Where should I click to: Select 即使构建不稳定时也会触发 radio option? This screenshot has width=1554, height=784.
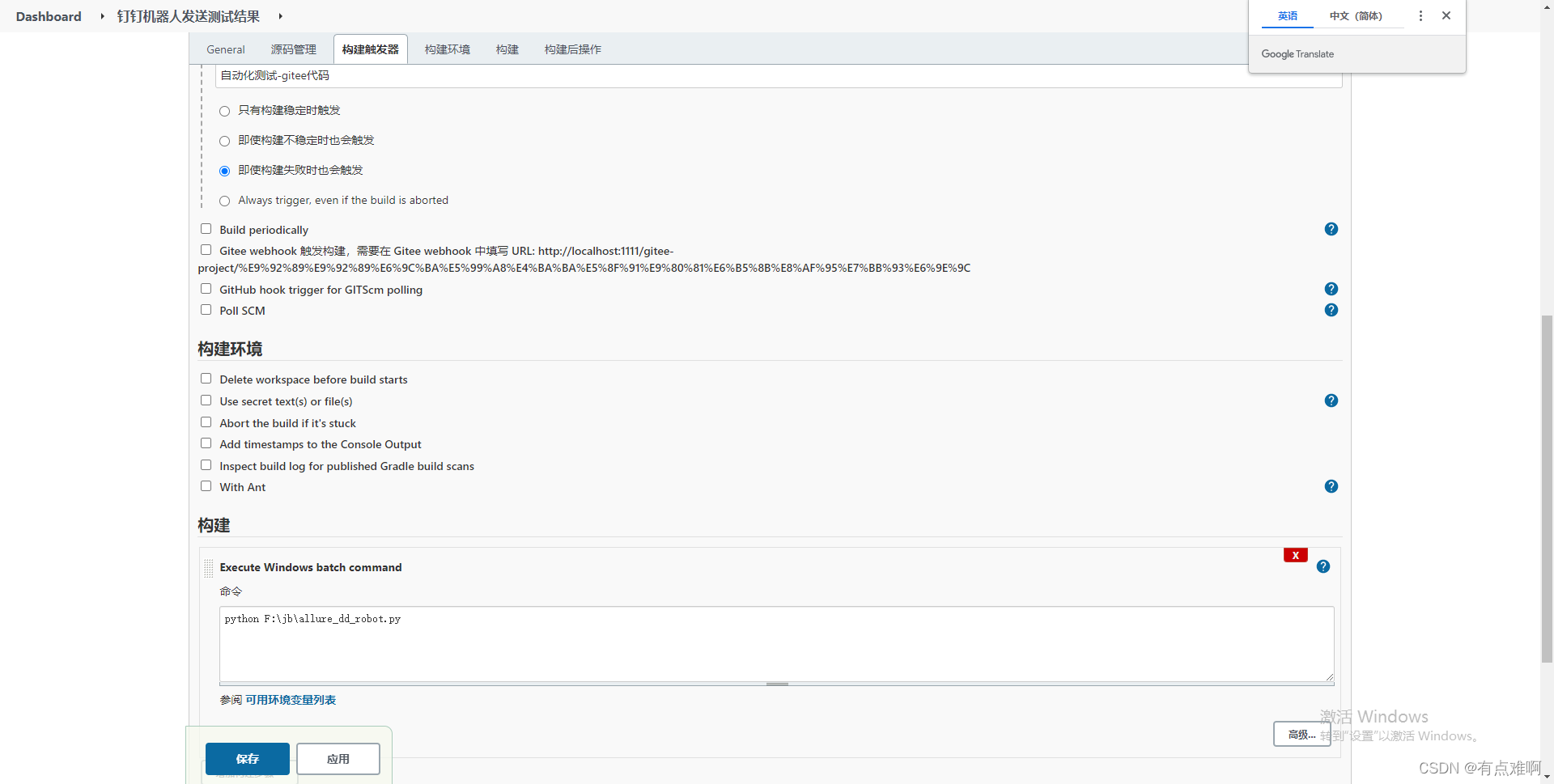(x=225, y=141)
